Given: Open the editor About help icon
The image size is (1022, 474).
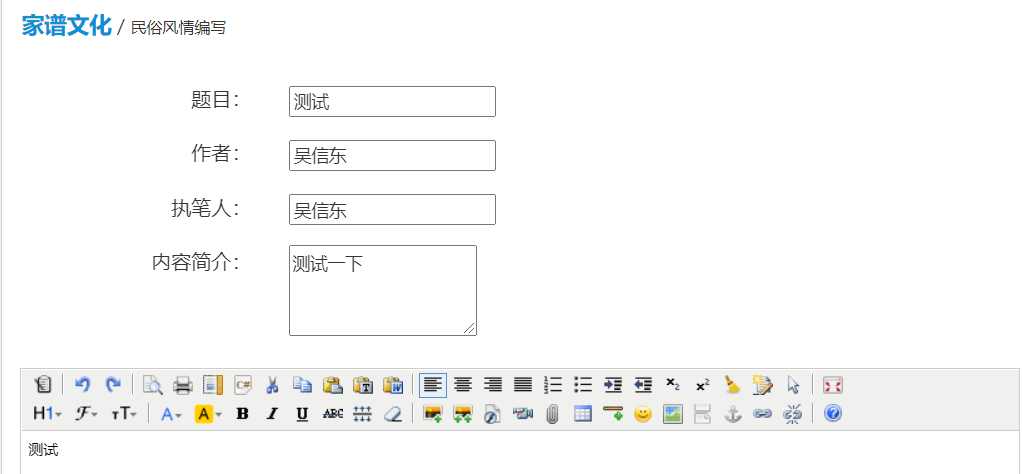Looking at the screenshot, I should click(x=833, y=413).
